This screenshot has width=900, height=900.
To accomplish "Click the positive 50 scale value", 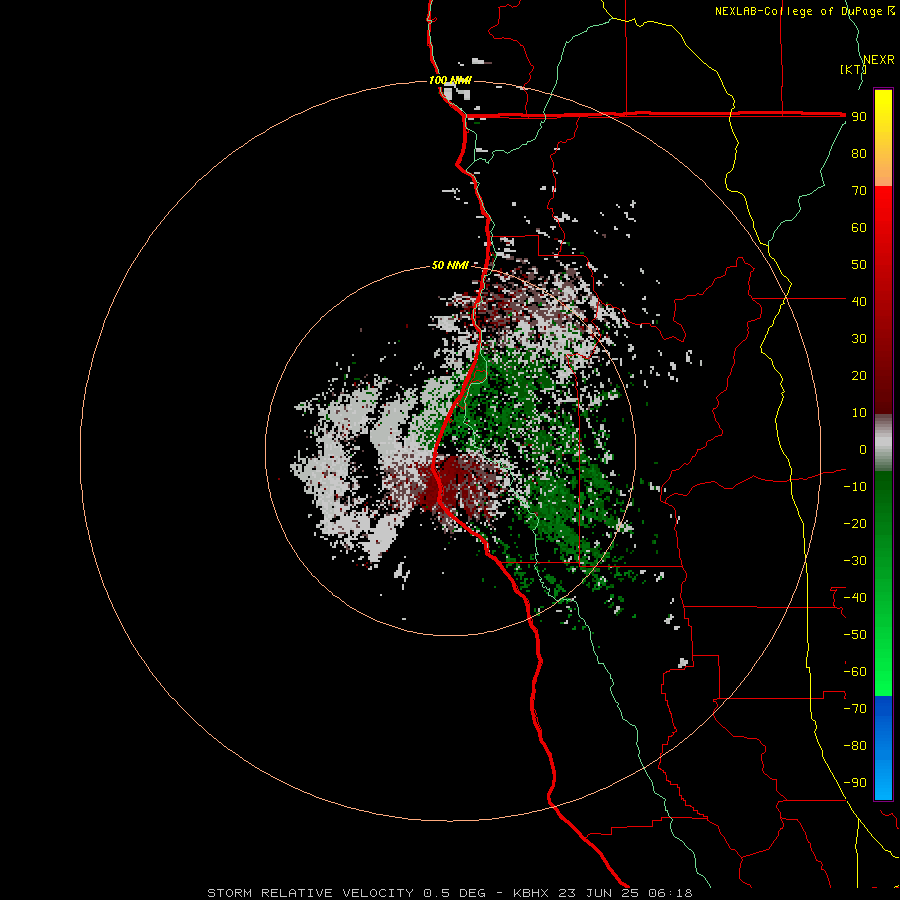I will tap(859, 265).
